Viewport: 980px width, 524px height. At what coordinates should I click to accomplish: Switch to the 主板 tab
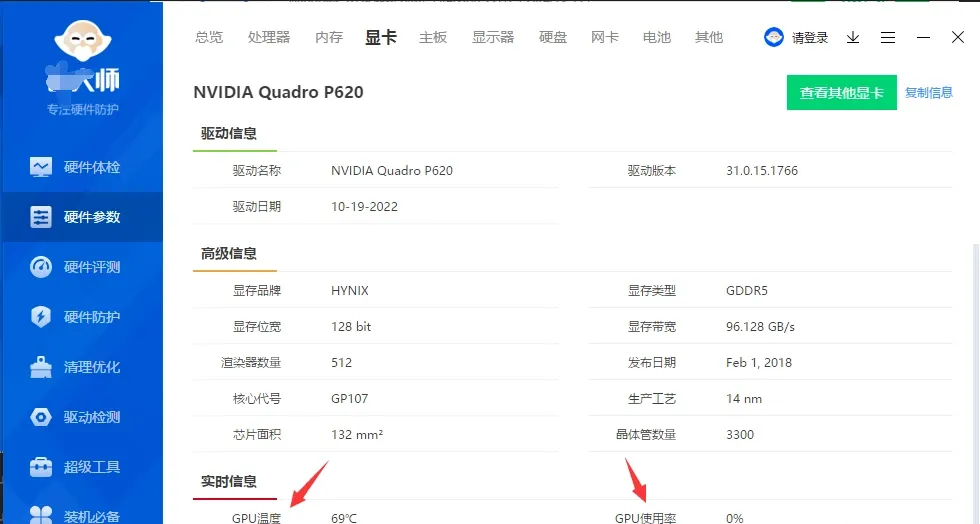(x=433, y=38)
